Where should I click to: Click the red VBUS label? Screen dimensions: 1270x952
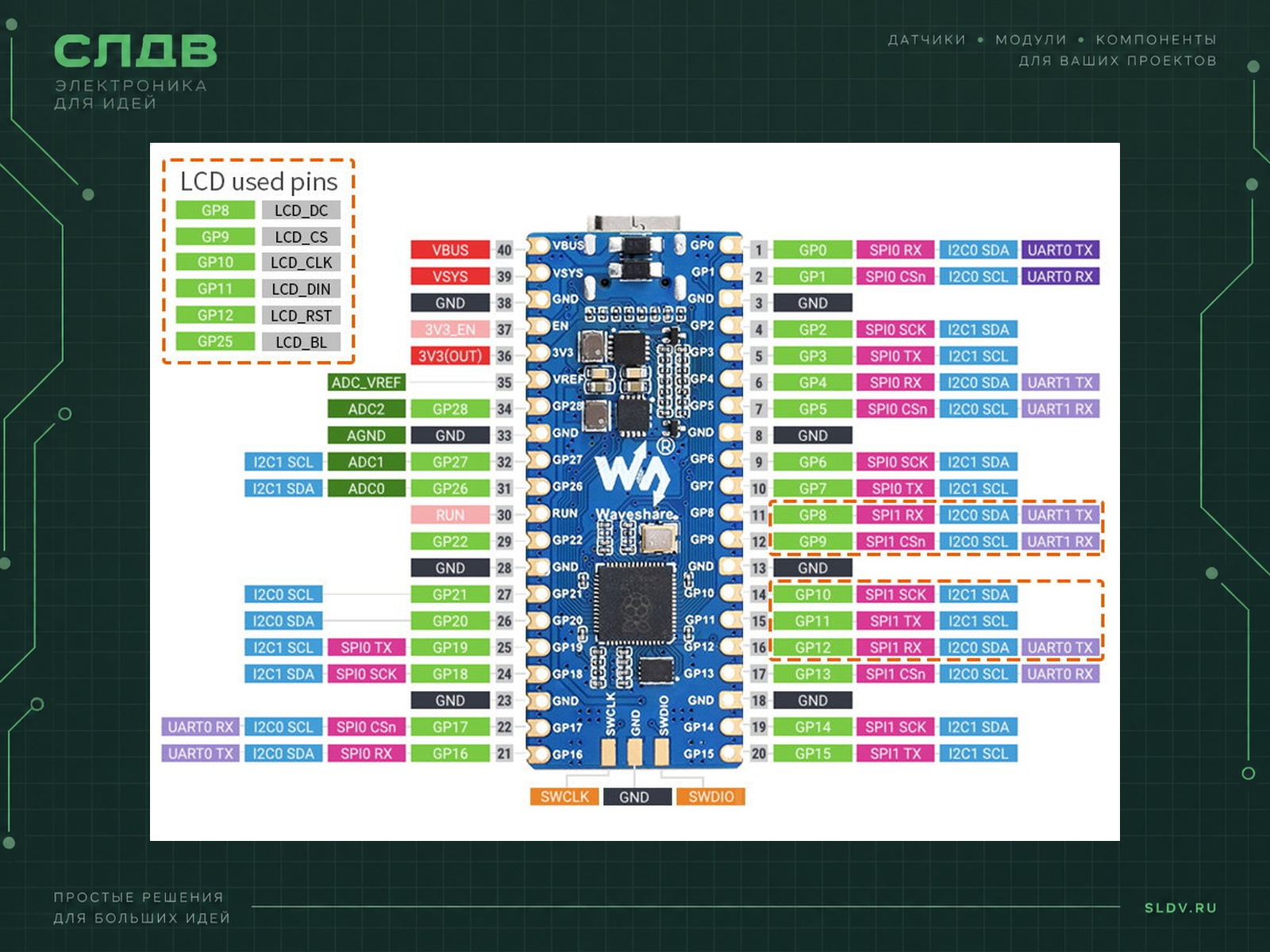point(450,250)
